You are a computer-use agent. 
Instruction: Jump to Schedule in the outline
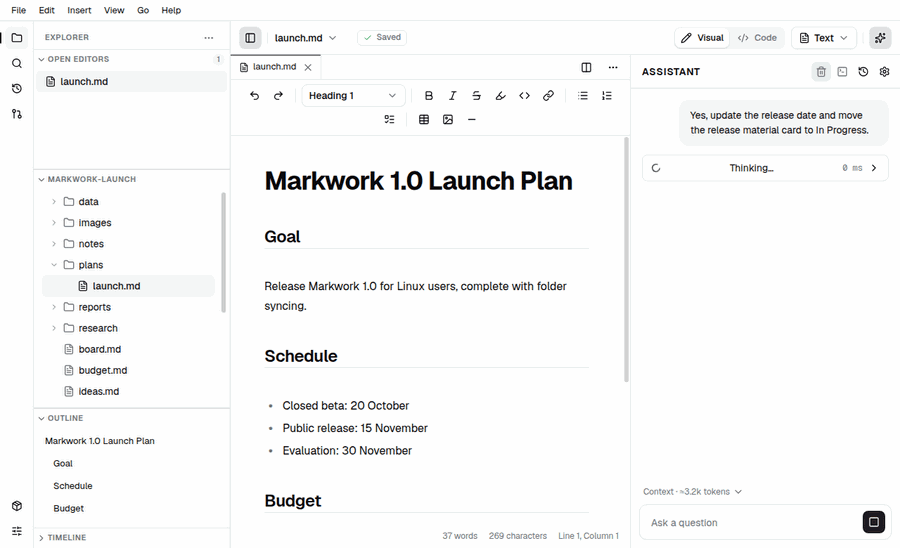coord(73,486)
